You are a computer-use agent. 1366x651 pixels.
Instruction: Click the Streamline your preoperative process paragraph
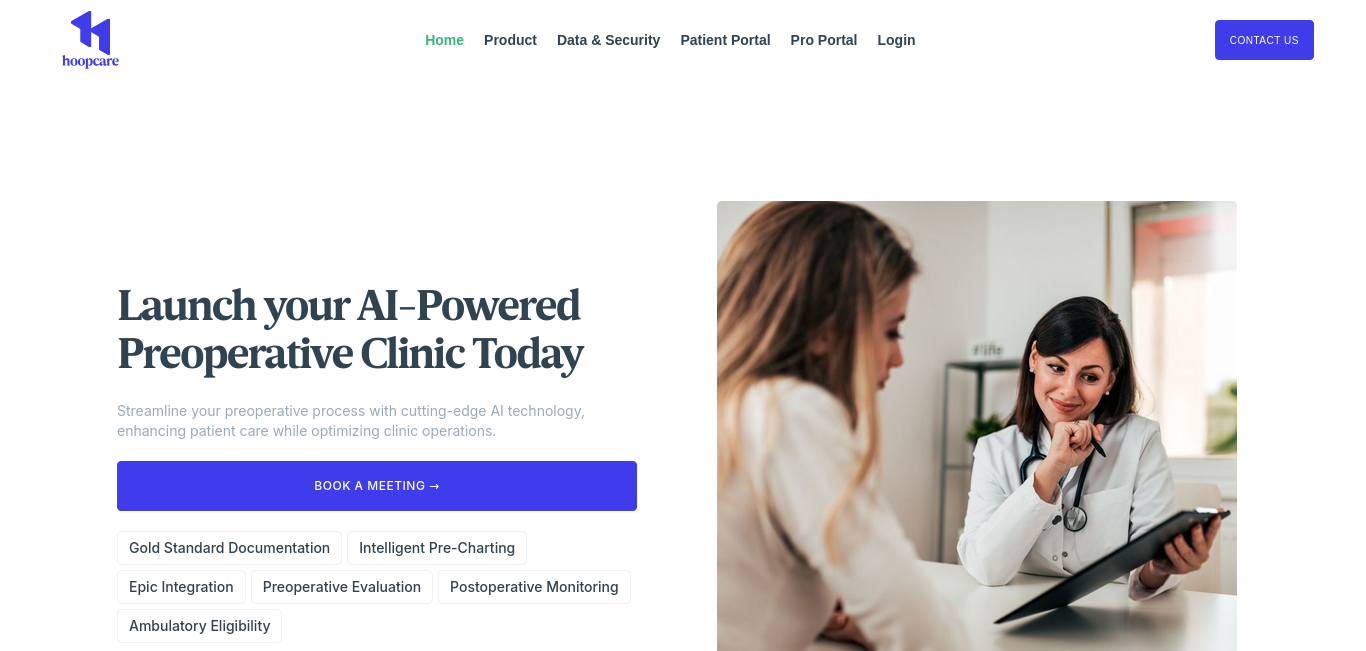click(351, 421)
